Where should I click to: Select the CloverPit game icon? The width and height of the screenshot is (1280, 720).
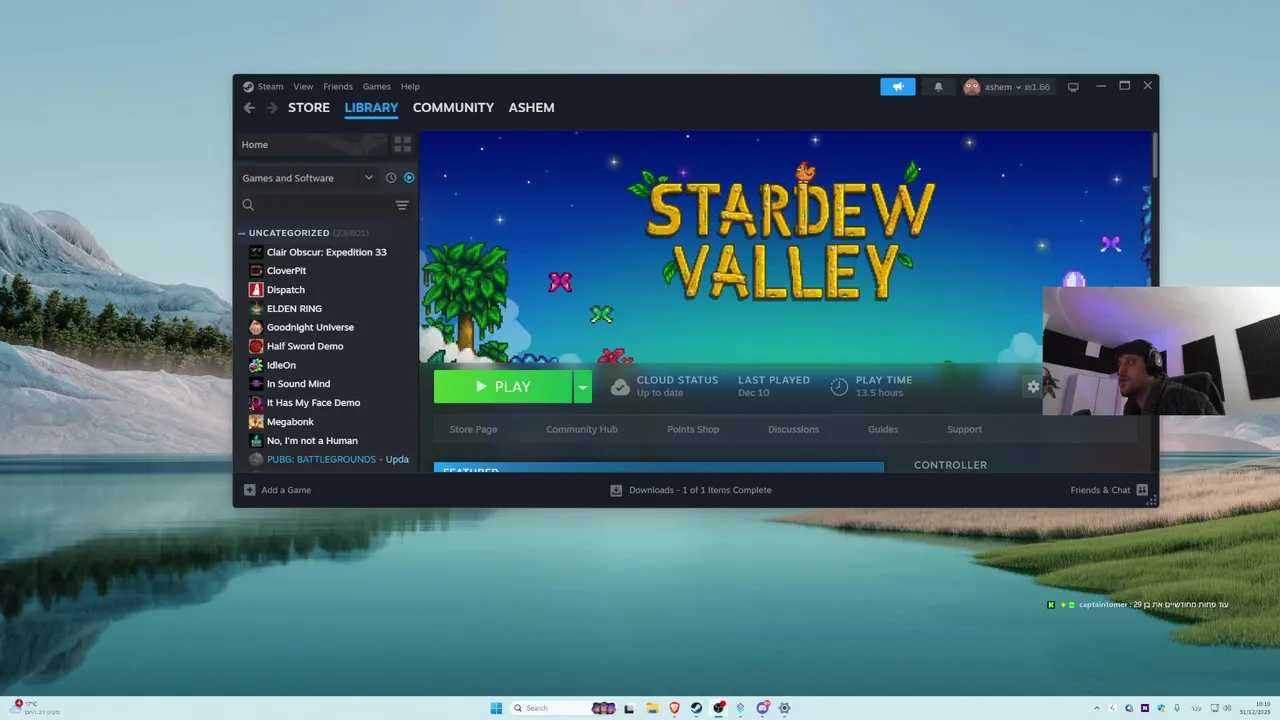point(256,271)
